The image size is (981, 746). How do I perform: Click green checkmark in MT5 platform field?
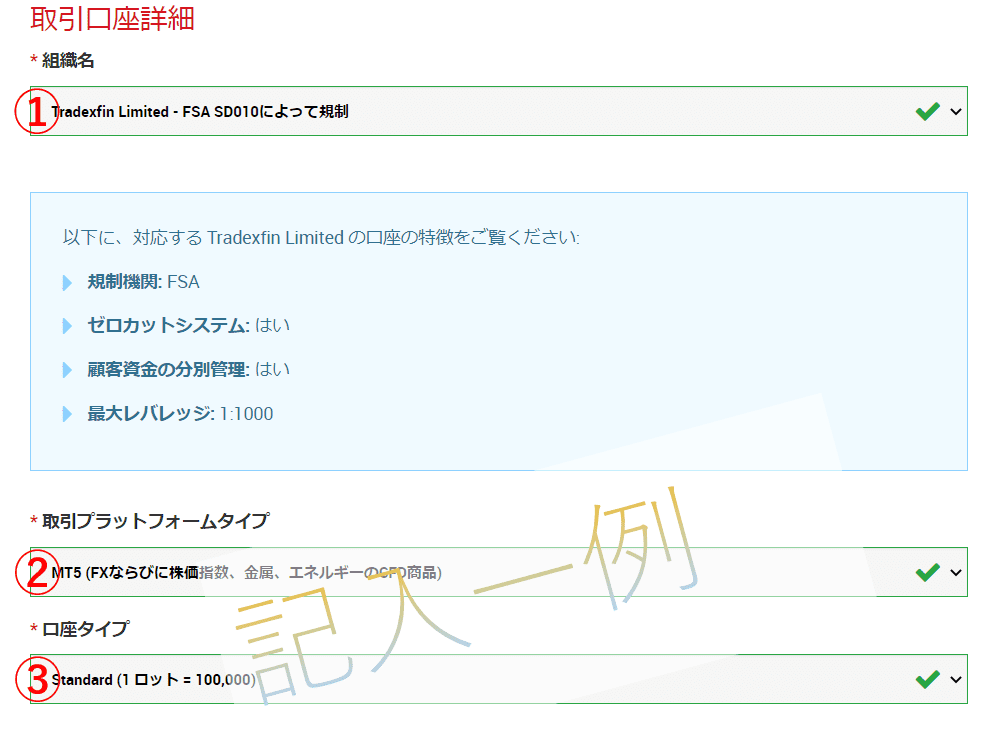point(928,572)
